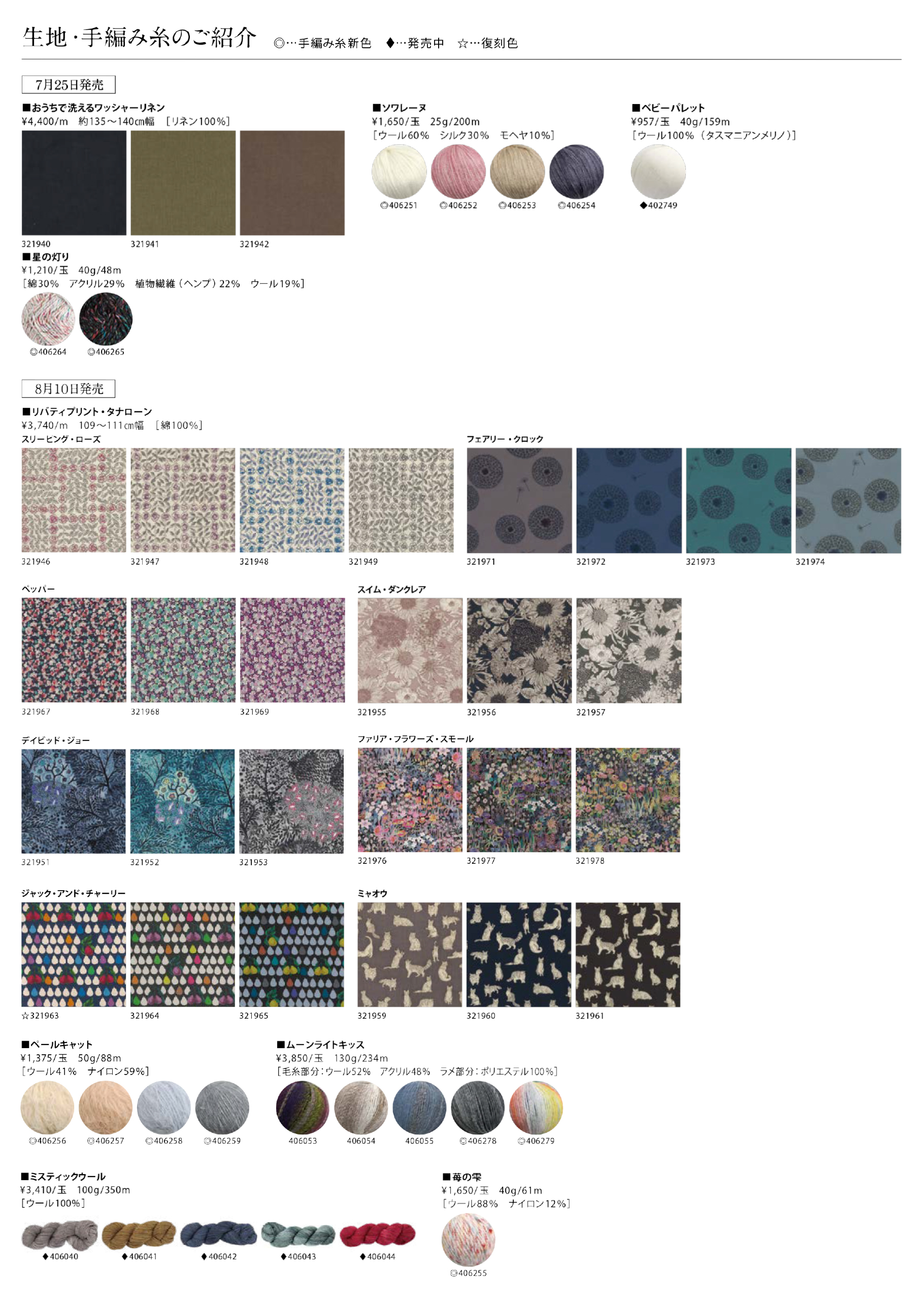Viewport: 924px width, 1300px height.
Task: Open the dark スイム・ダンクレア sunflower fabric 321956
Action: (519, 651)
